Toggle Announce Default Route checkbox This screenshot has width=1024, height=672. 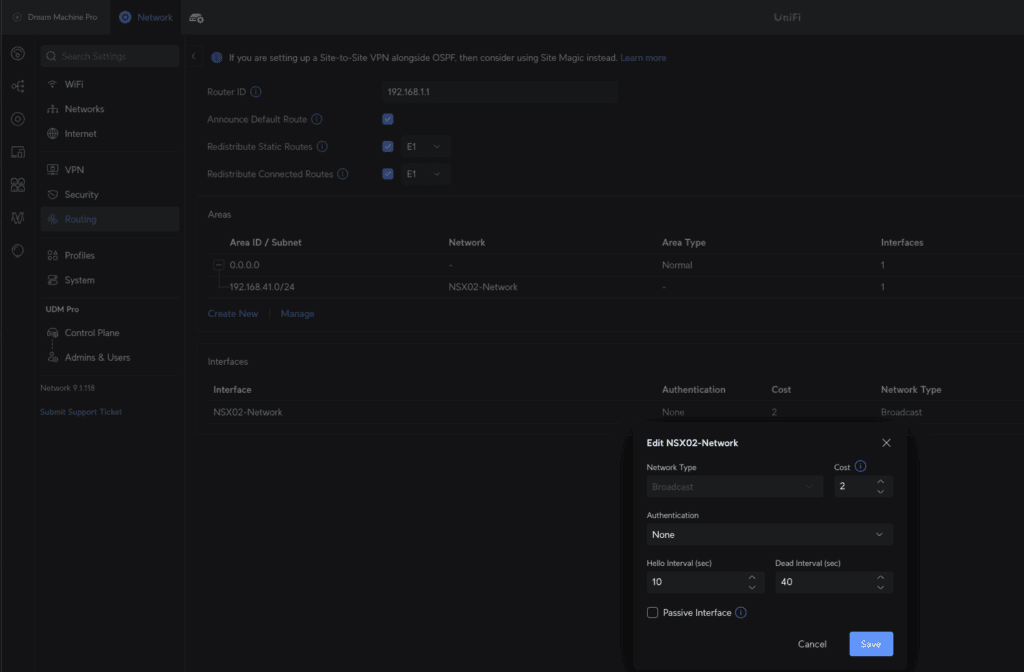pyautogui.click(x=387, y=120)
